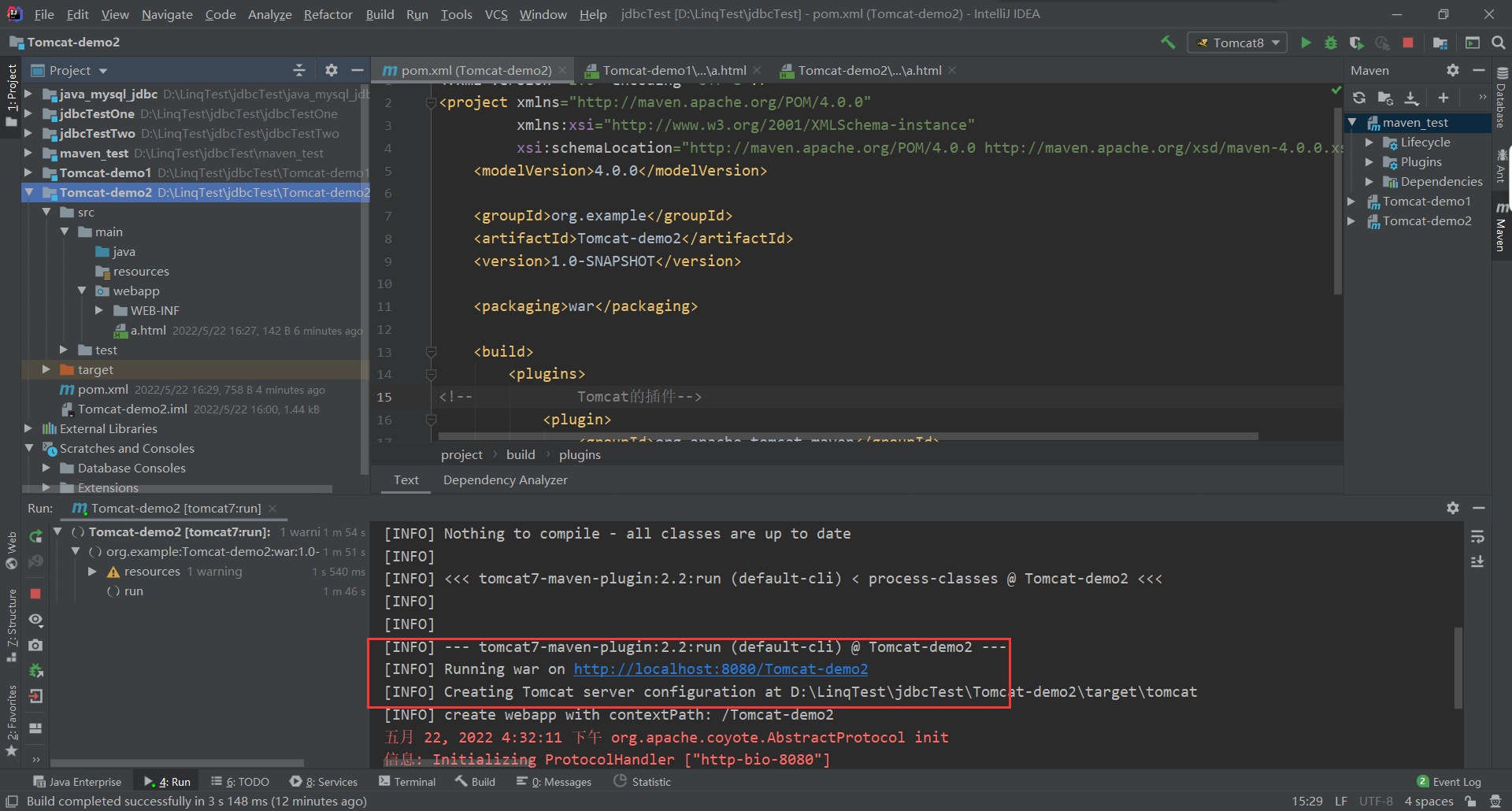Expand Dependencies node in Maven panel
1512x811 pixels.
[x=1369, y=182]
